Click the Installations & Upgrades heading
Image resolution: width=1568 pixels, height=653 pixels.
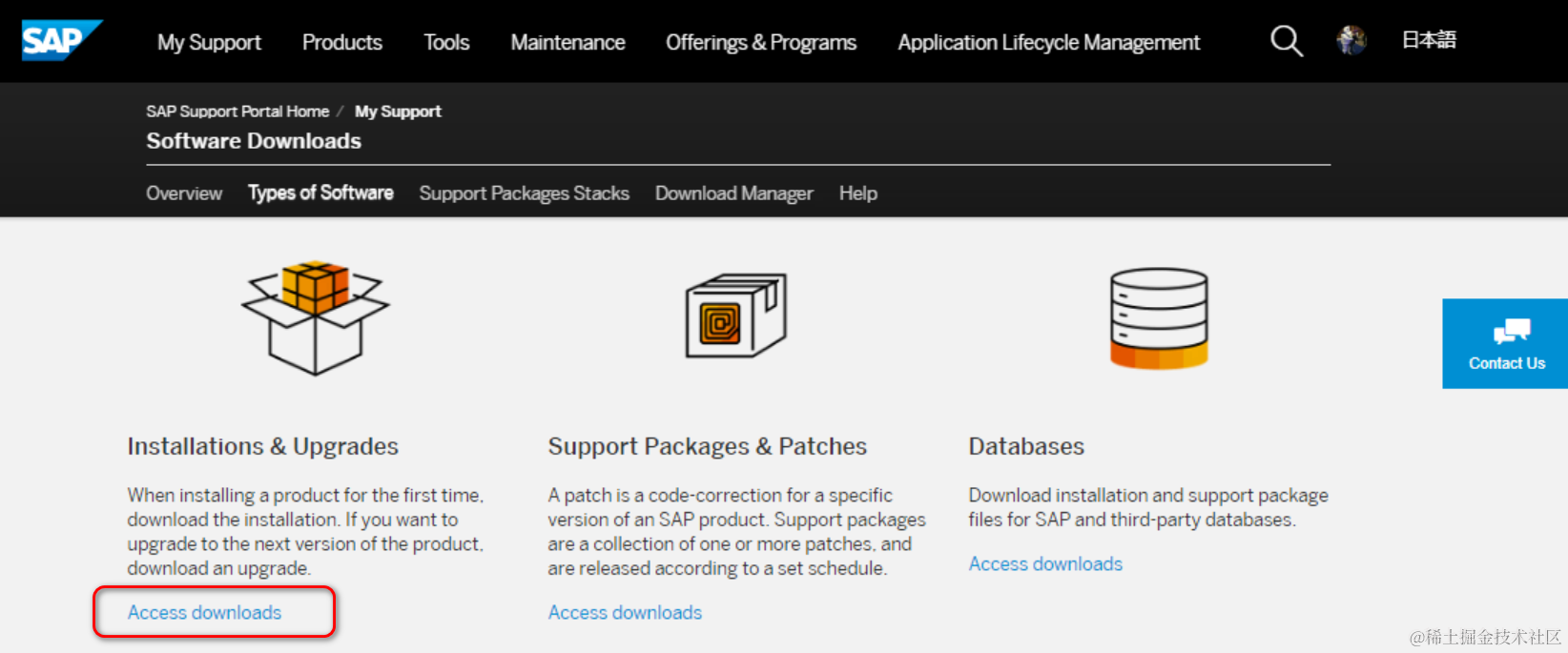click(262, 446)
